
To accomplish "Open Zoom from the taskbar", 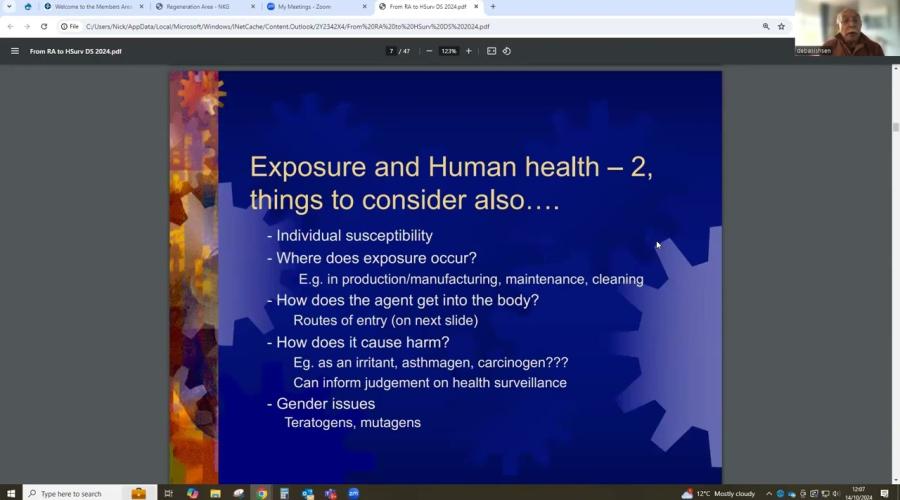I will tap(354, 493).
